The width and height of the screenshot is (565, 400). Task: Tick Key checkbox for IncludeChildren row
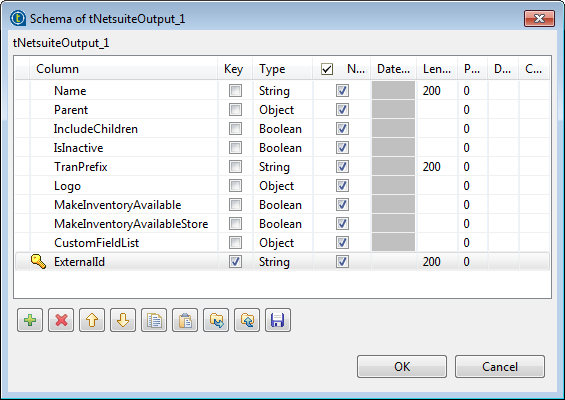235,129
